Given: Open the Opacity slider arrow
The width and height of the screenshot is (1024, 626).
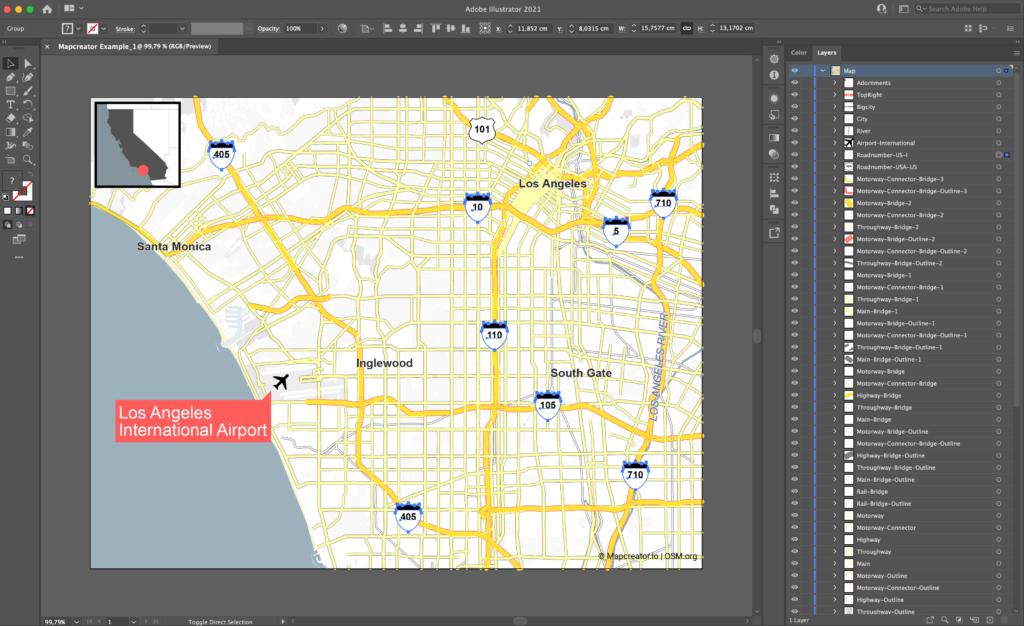Looking at the screenshot, I should click(322, 29).
